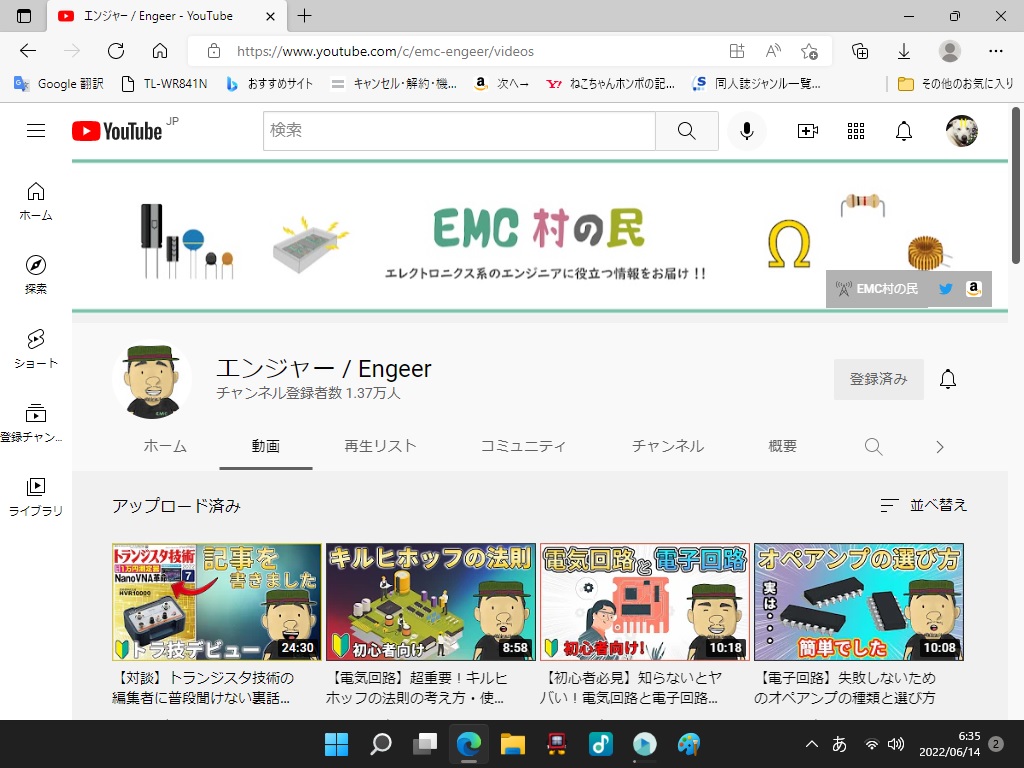Open browser collections icon
Image resolution: width=1024 pixels, height=768 pixels.
click(x=860, y=51)
